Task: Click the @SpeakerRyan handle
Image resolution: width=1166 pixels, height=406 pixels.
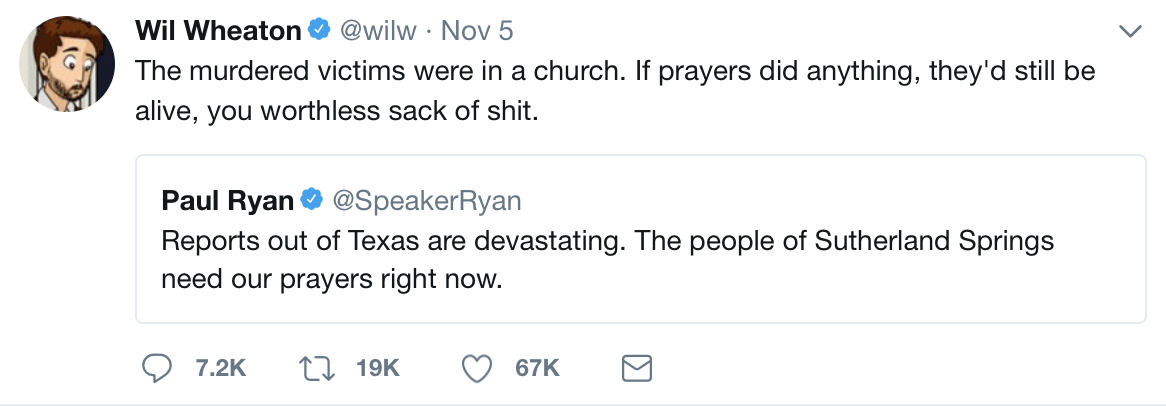Action: pos(425,201)
